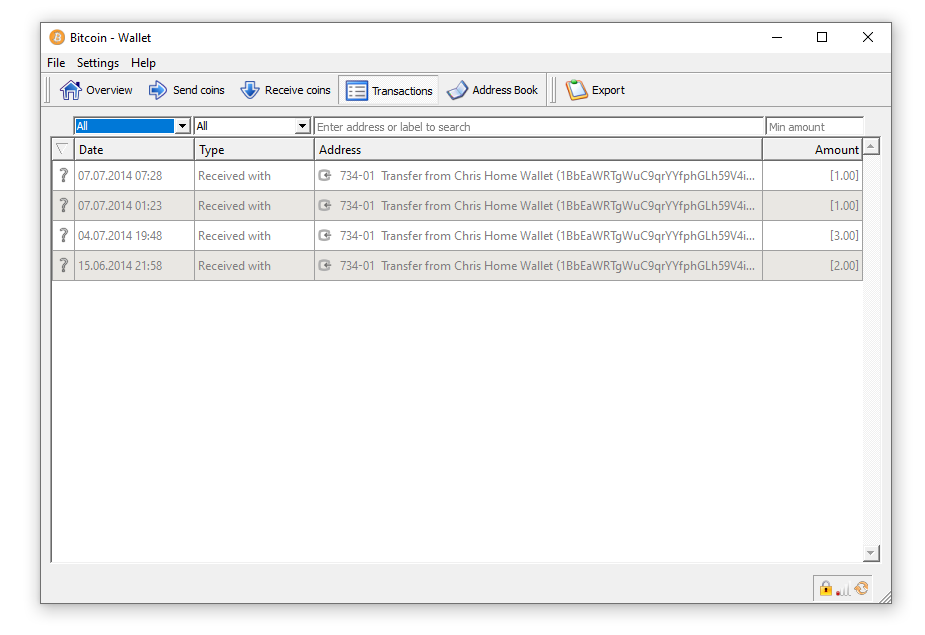Open the Overview page

(96, 90)
